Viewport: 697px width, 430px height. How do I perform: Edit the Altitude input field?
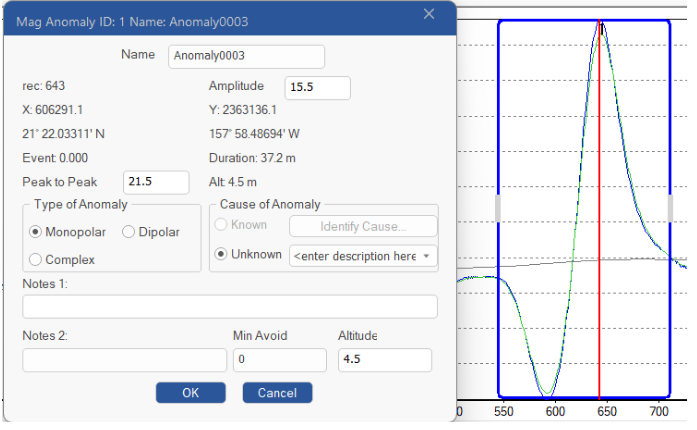385,360
